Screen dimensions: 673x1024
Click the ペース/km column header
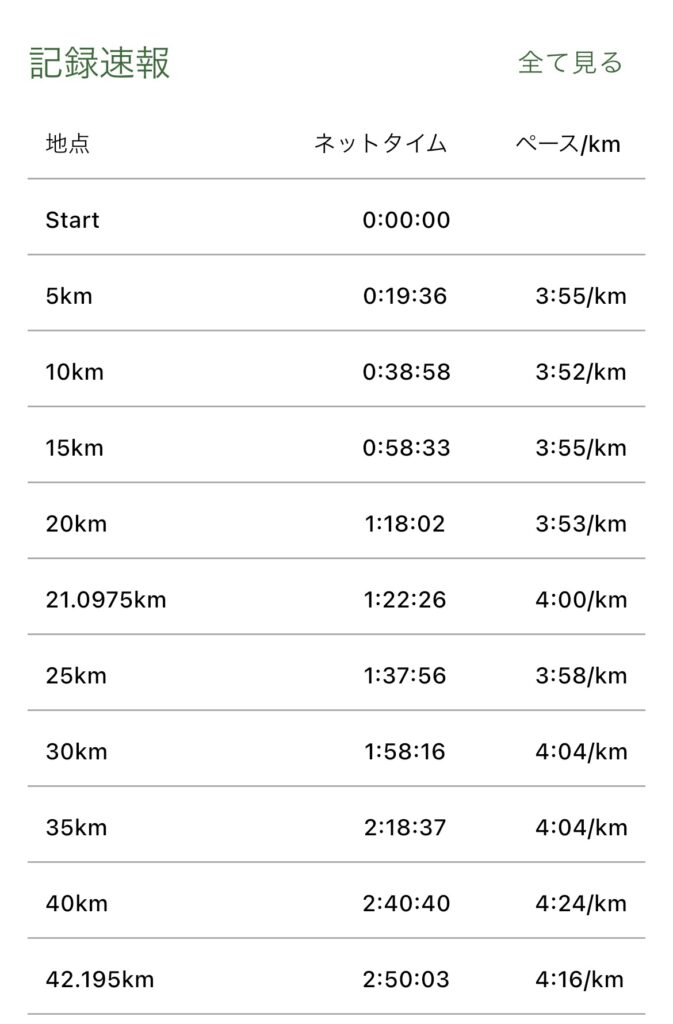[x=568, y=144]
